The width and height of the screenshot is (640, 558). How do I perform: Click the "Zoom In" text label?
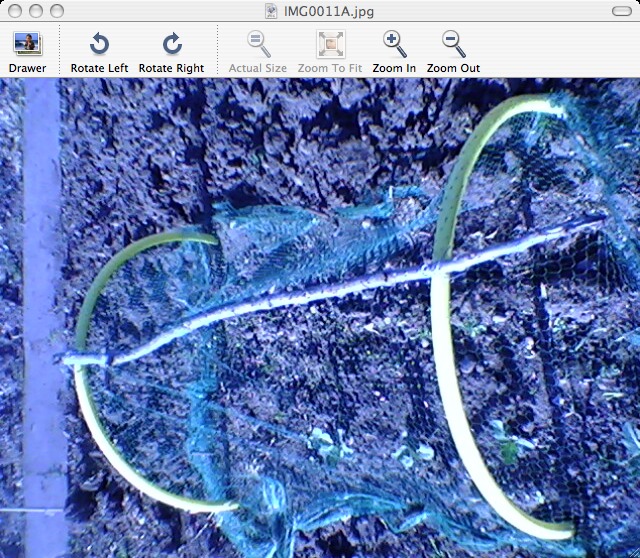394,68
